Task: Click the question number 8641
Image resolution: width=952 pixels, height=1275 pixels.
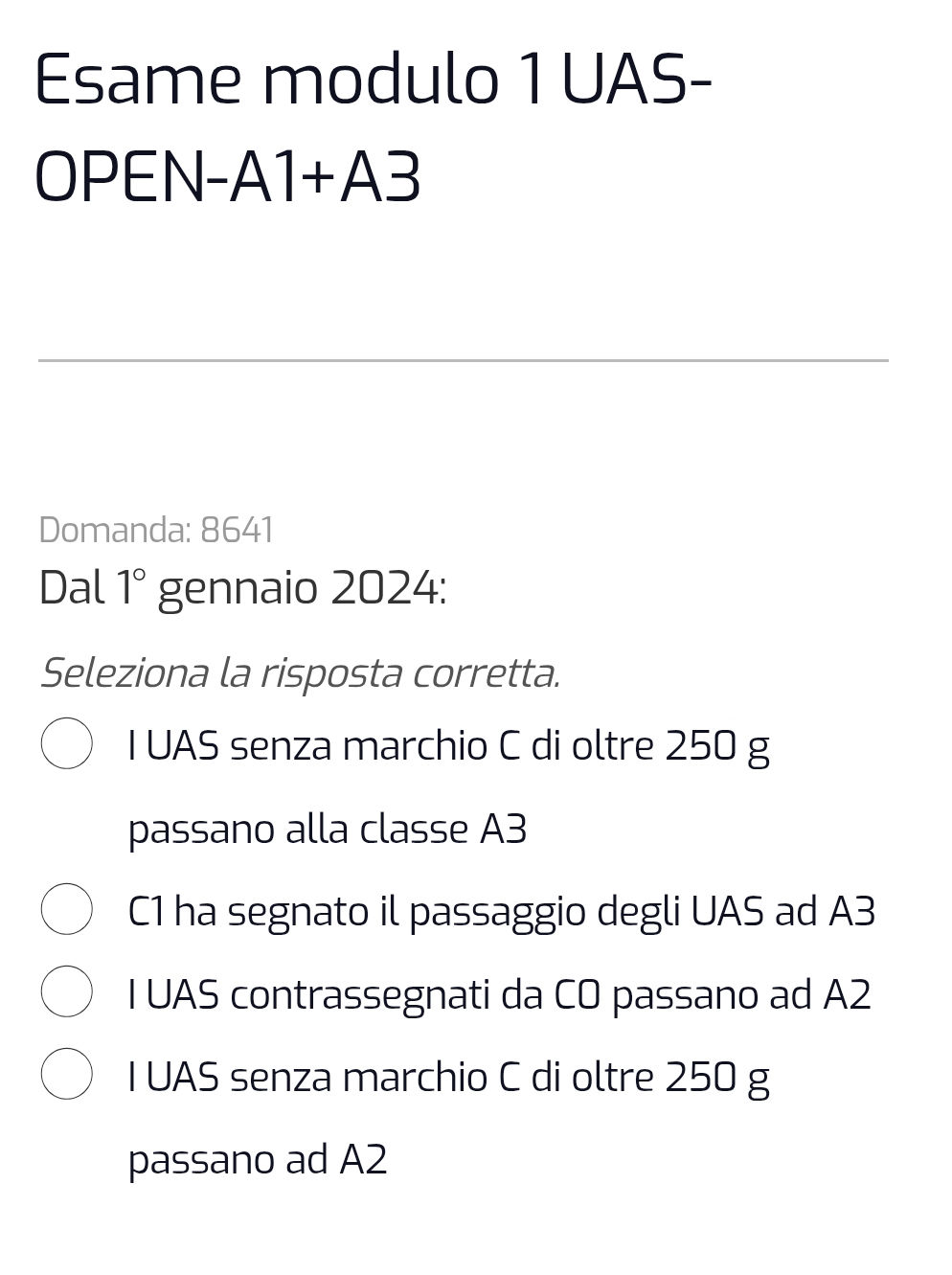Action: coord(237,529)
